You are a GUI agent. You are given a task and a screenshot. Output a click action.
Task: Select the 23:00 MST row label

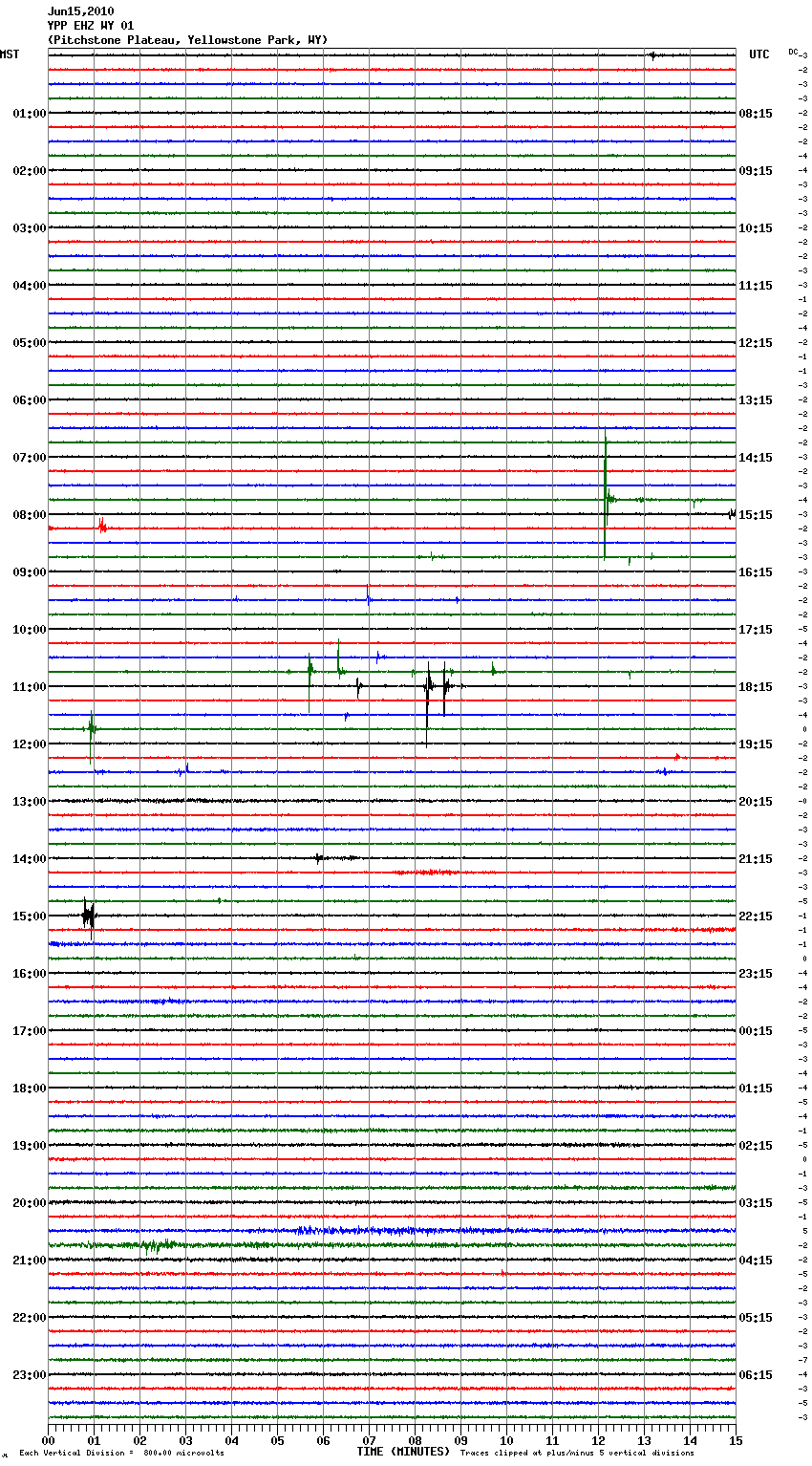point(30,1375)
